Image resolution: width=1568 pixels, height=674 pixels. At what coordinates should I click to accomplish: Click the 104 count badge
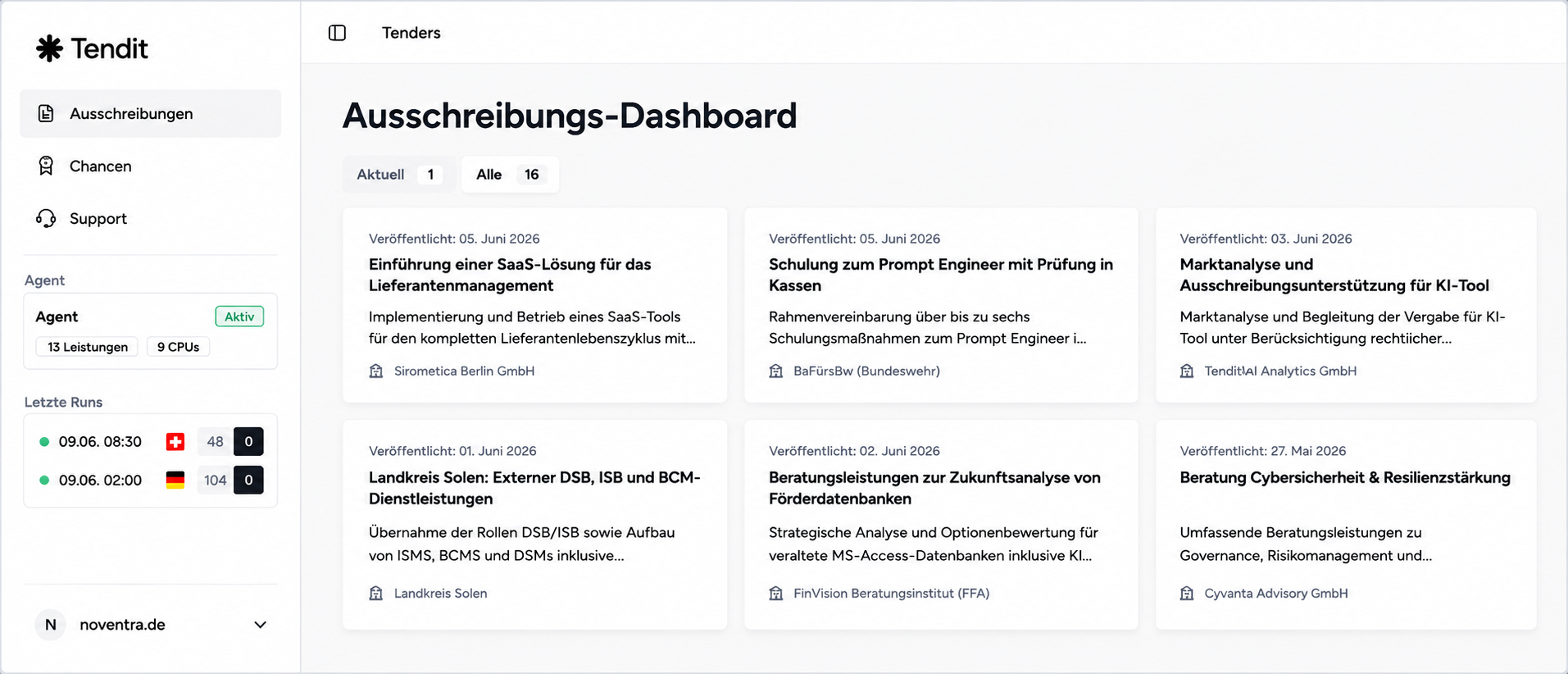point(215,480)
